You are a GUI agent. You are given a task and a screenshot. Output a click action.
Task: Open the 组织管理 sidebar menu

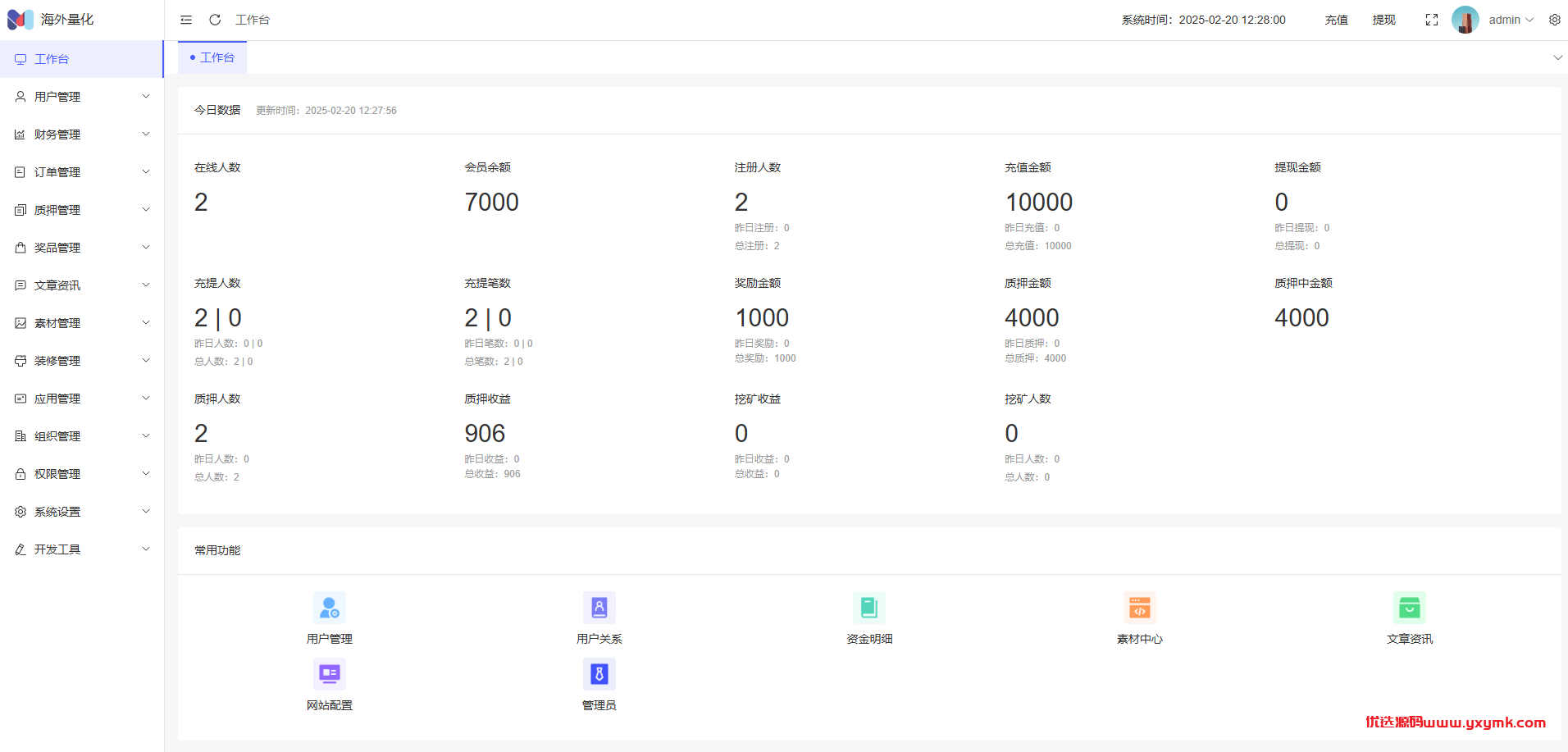tap(82, 436)
